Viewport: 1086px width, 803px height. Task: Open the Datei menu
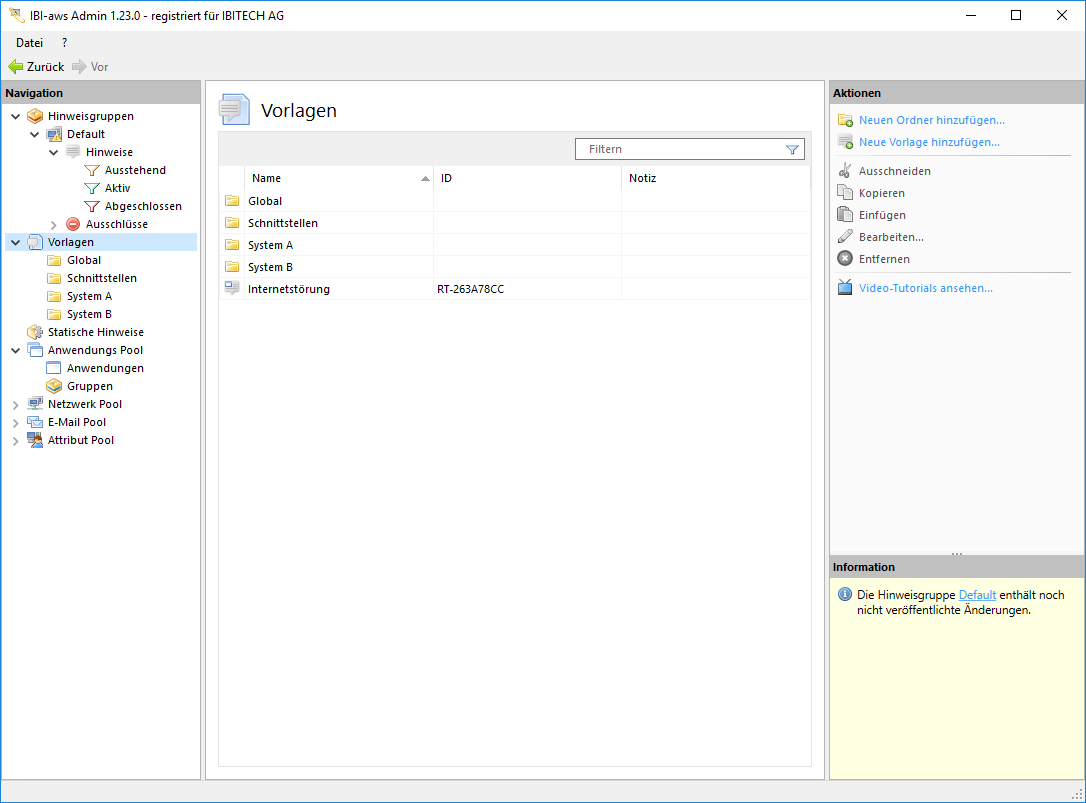pyautogui.click(x=29, y=43)
